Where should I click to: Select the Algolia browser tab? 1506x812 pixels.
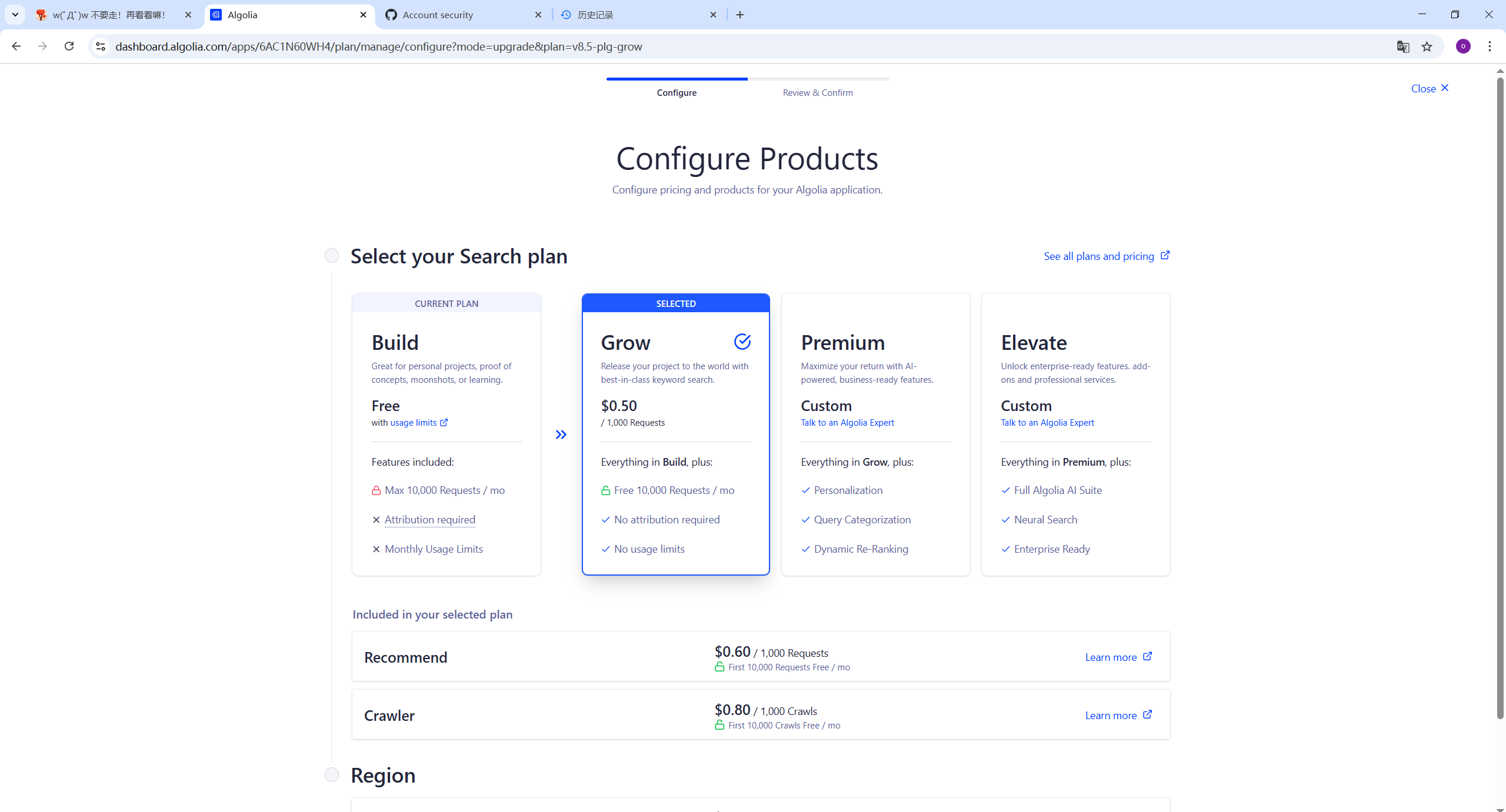tap(289, 15)
